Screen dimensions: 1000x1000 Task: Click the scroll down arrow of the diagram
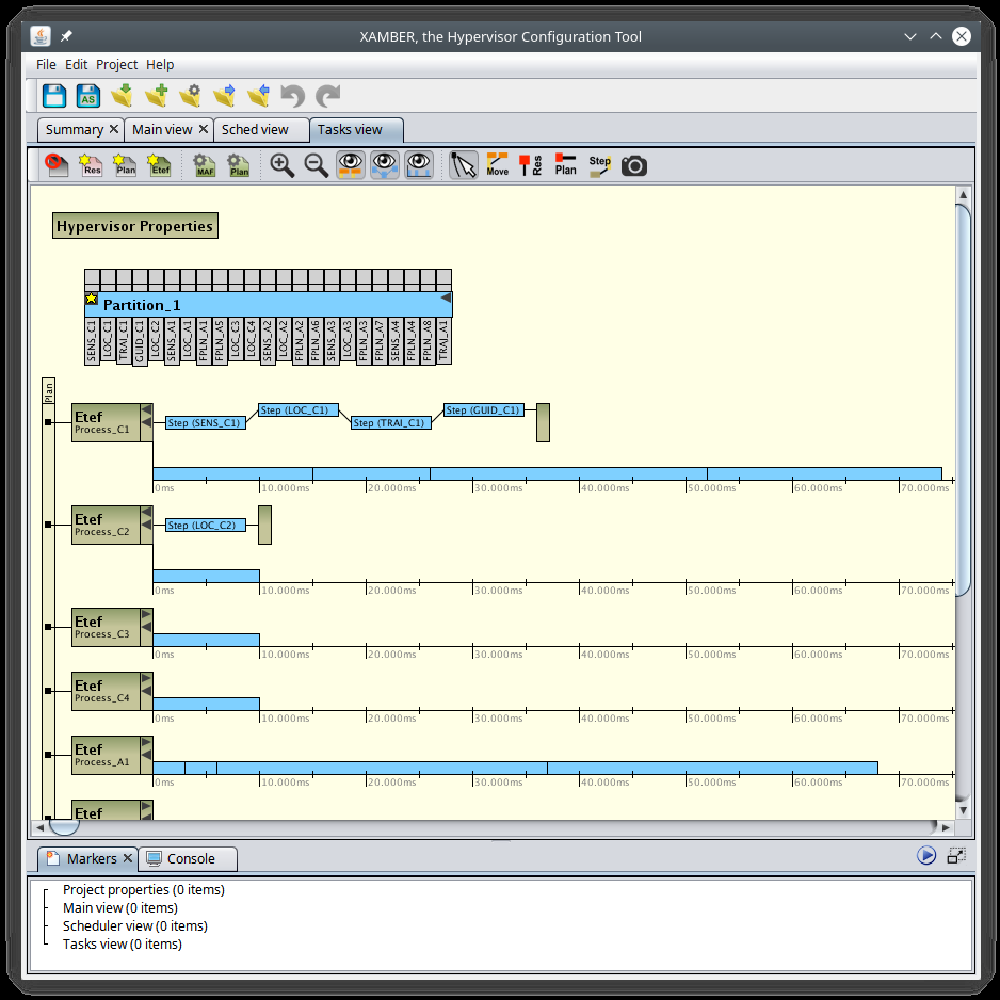pyautogui.click(x=963, y=810)
